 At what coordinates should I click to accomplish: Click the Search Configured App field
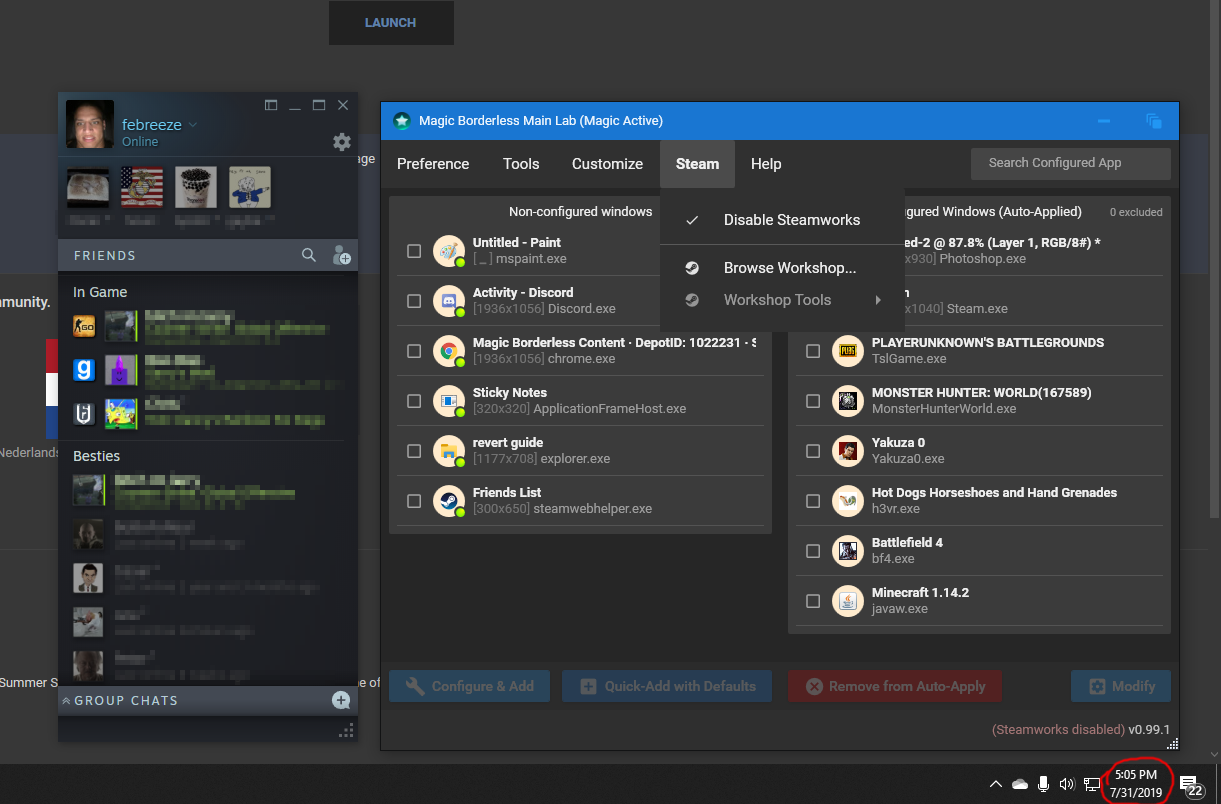(x=1070, y=163)
